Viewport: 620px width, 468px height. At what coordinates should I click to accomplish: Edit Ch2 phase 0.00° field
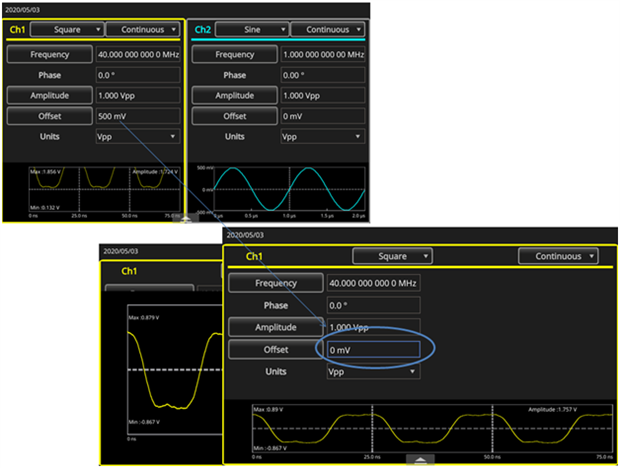click(x=323, y=75)
